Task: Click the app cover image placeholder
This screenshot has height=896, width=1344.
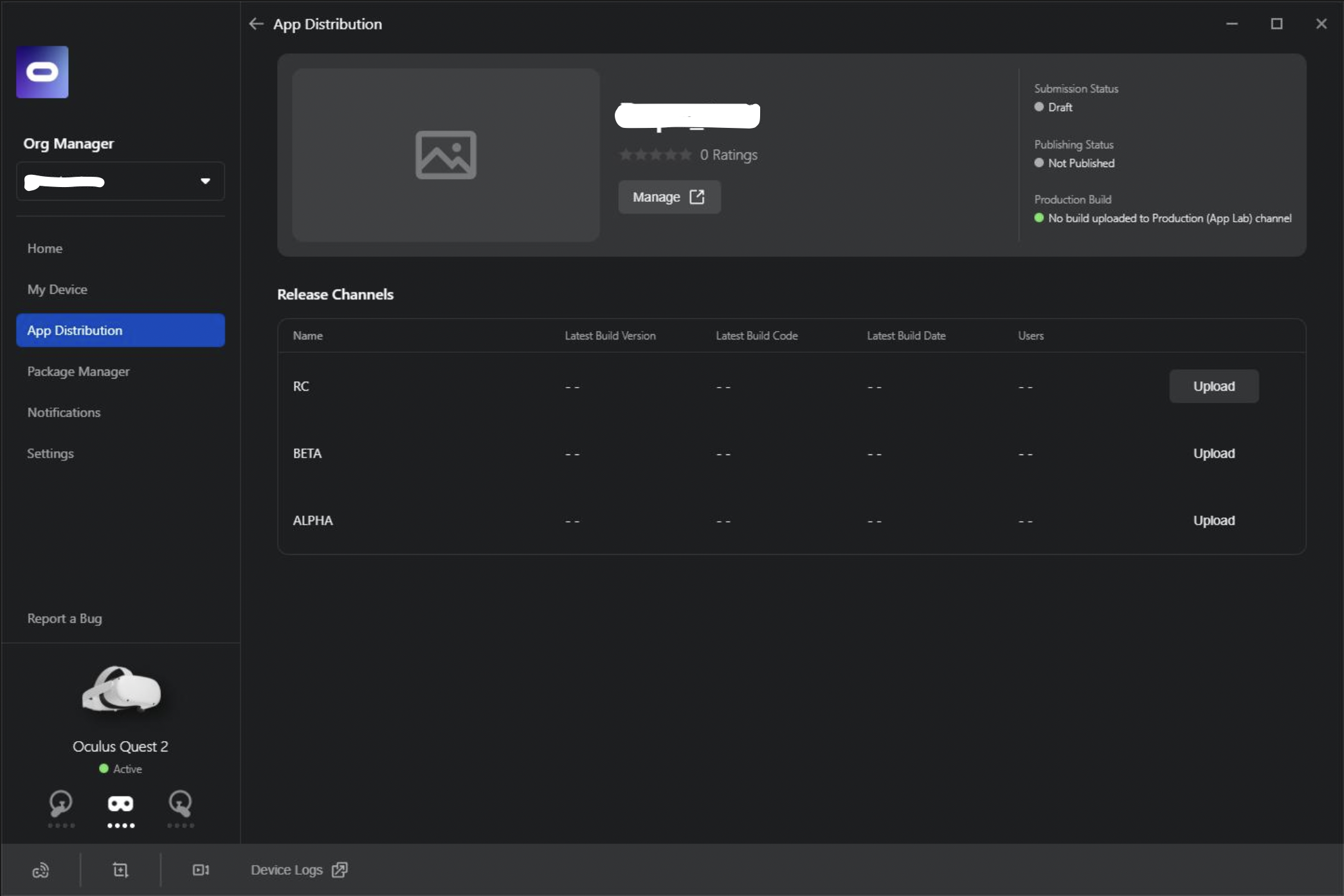Action: point(446,155)
